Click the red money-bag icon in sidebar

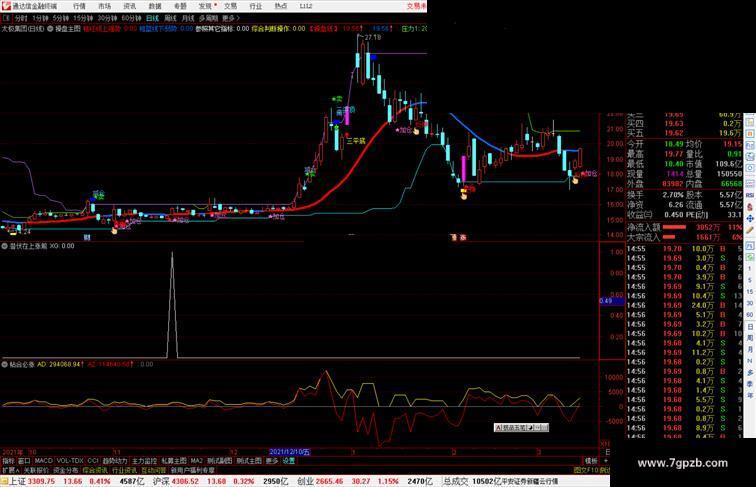click(x=750, y=207)
